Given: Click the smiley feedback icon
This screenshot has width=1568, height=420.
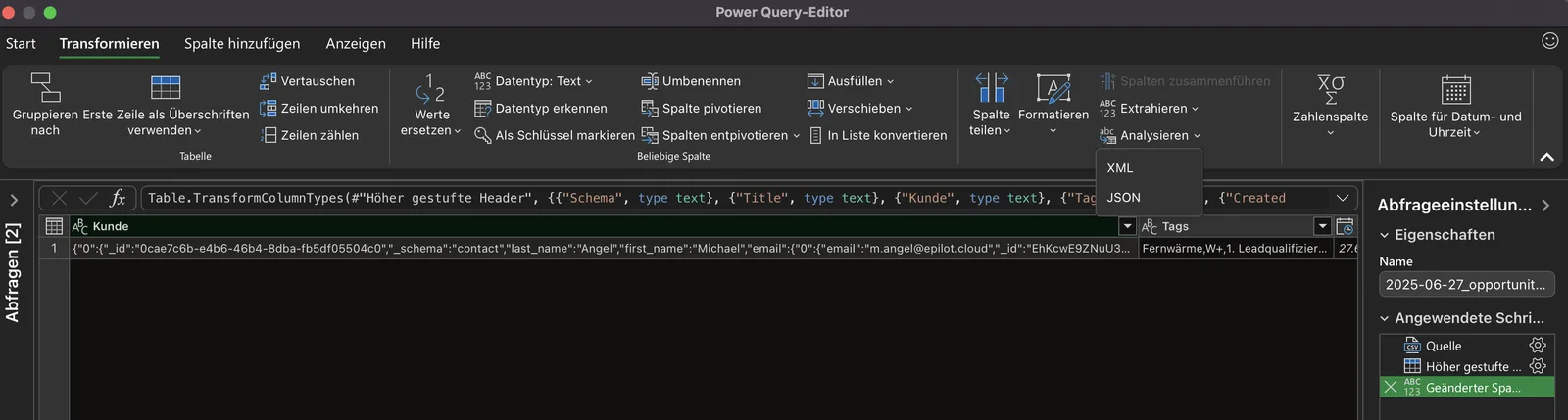Looking at the screenshot, I should (x=1549, y=40).
